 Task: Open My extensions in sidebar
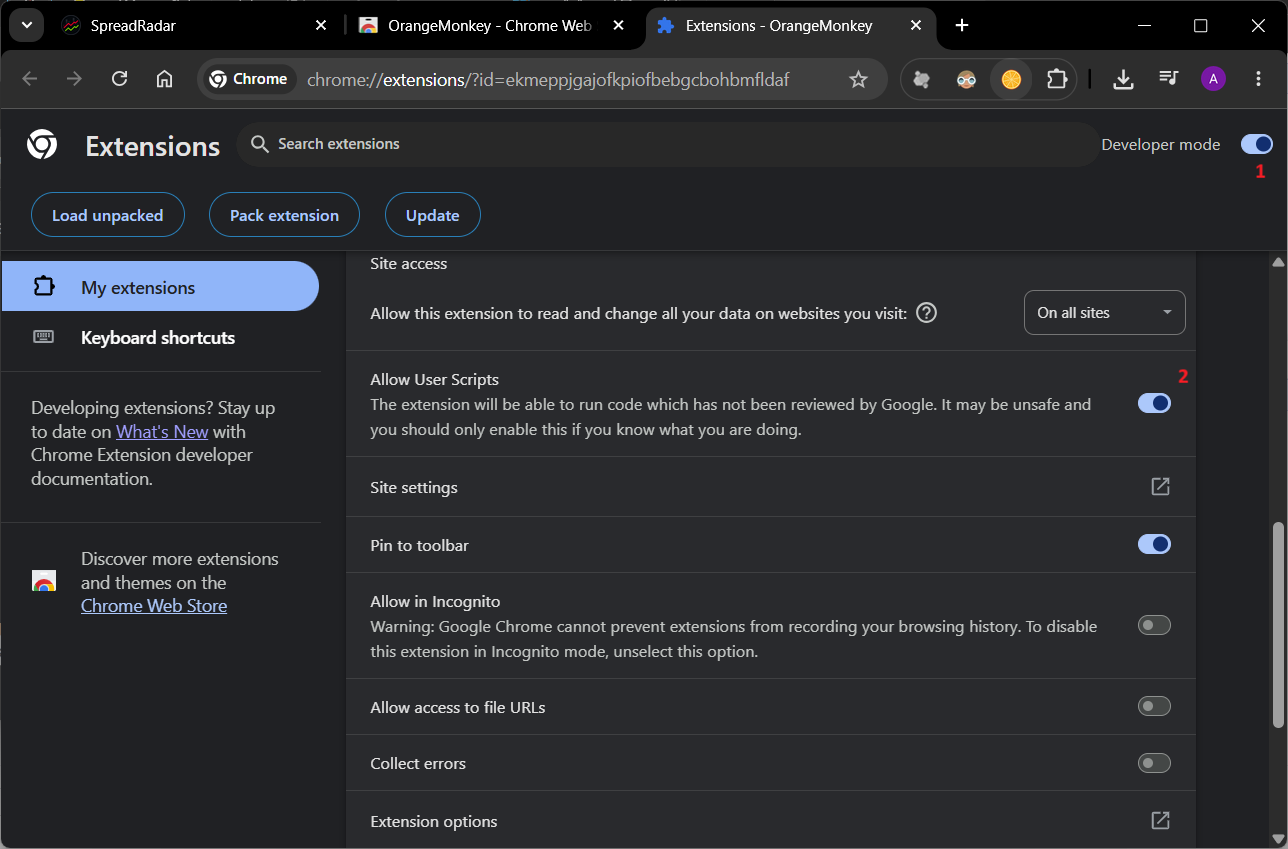pos(160,287)
